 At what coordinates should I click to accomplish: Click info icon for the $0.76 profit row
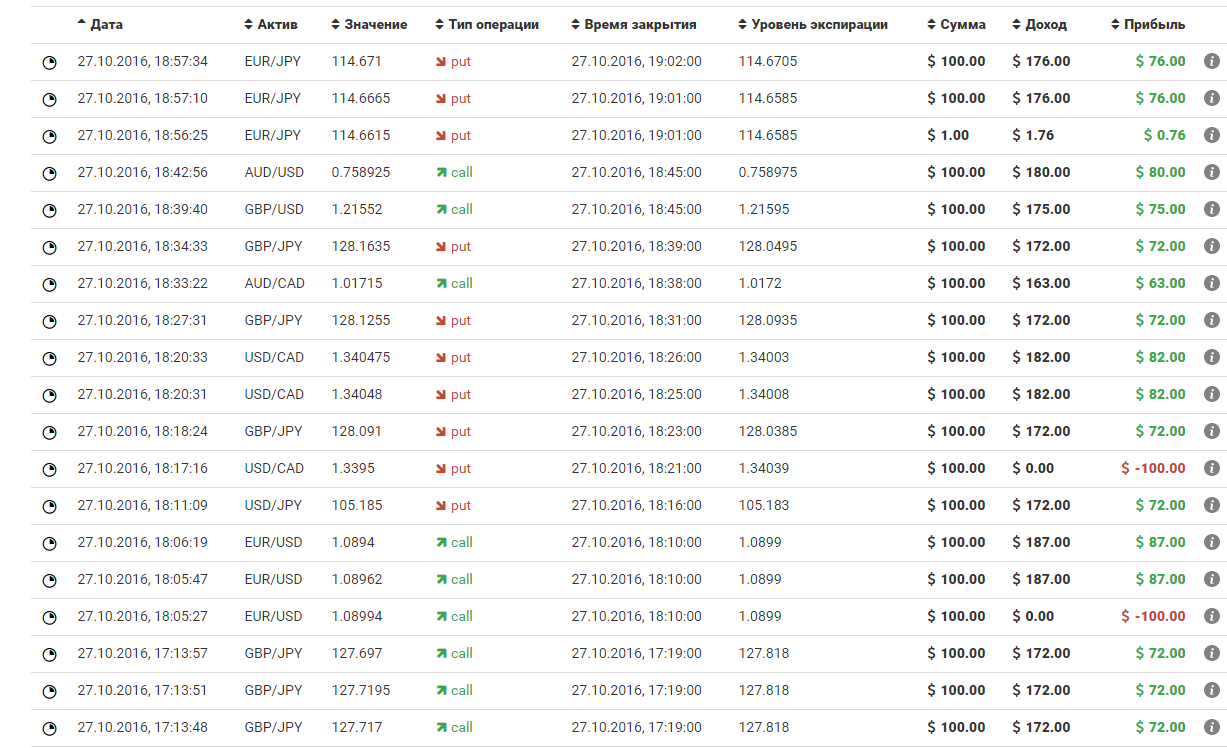1211,136
